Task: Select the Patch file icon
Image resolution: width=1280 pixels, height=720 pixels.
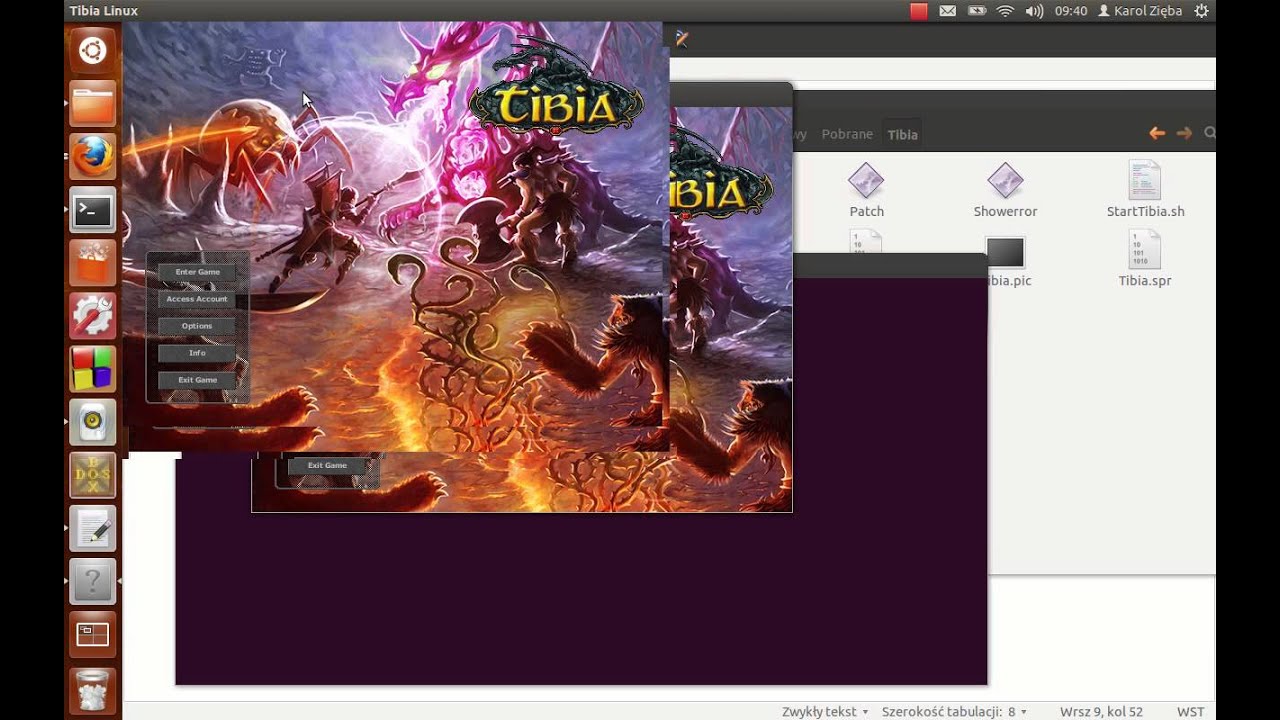Action: tap(866, 190)
